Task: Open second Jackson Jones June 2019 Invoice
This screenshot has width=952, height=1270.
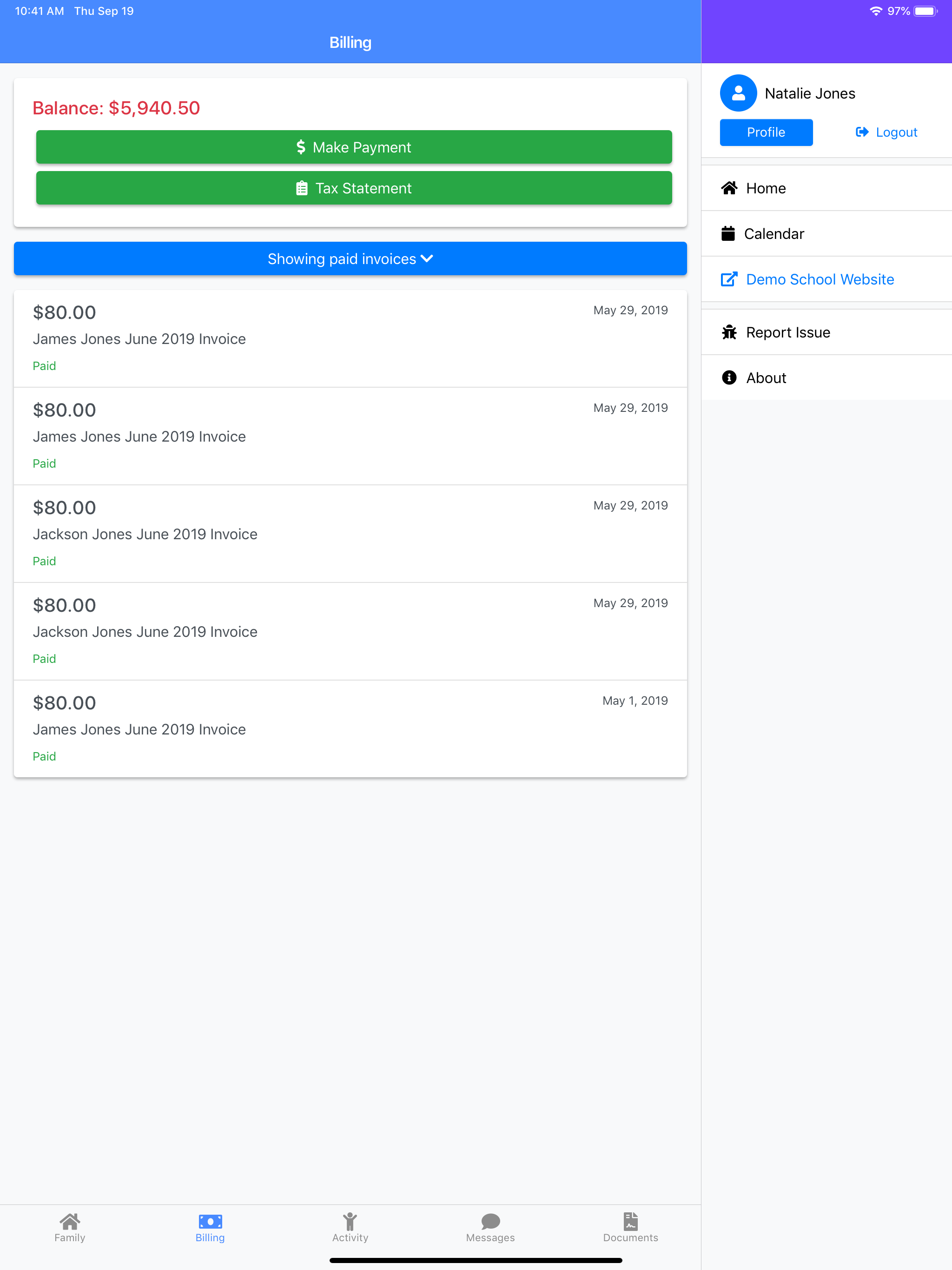Action: pos(350,631)
